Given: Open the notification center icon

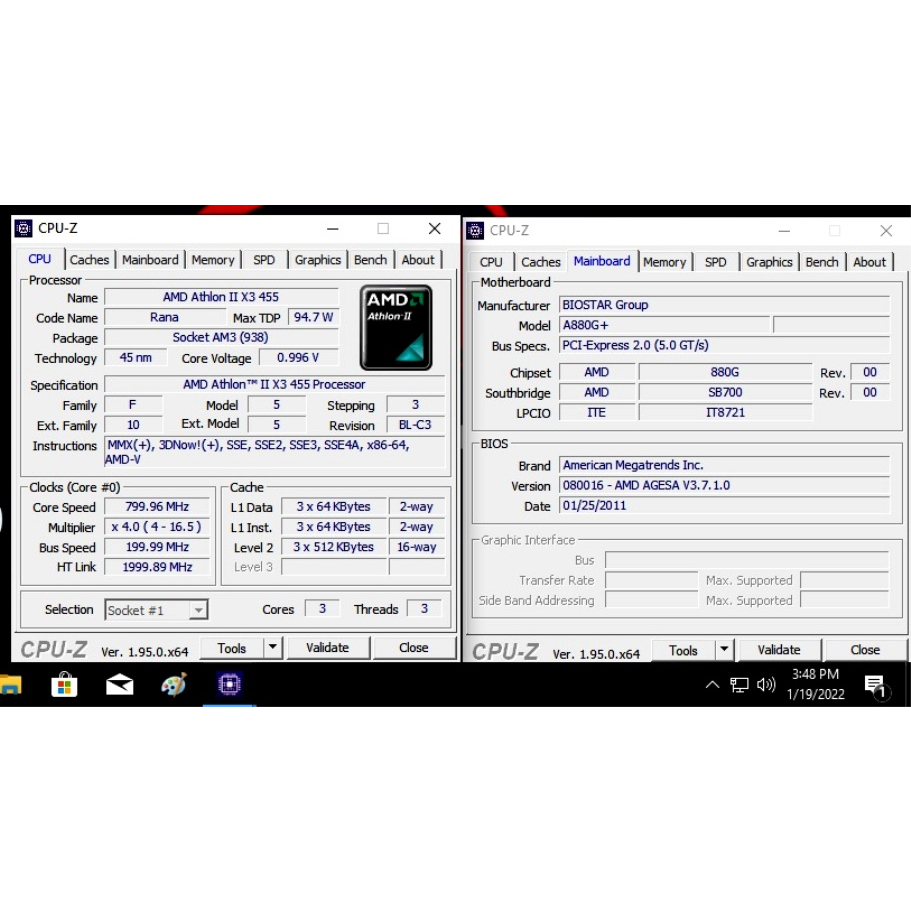Looking at the screenshot, I should click(875, 686).
